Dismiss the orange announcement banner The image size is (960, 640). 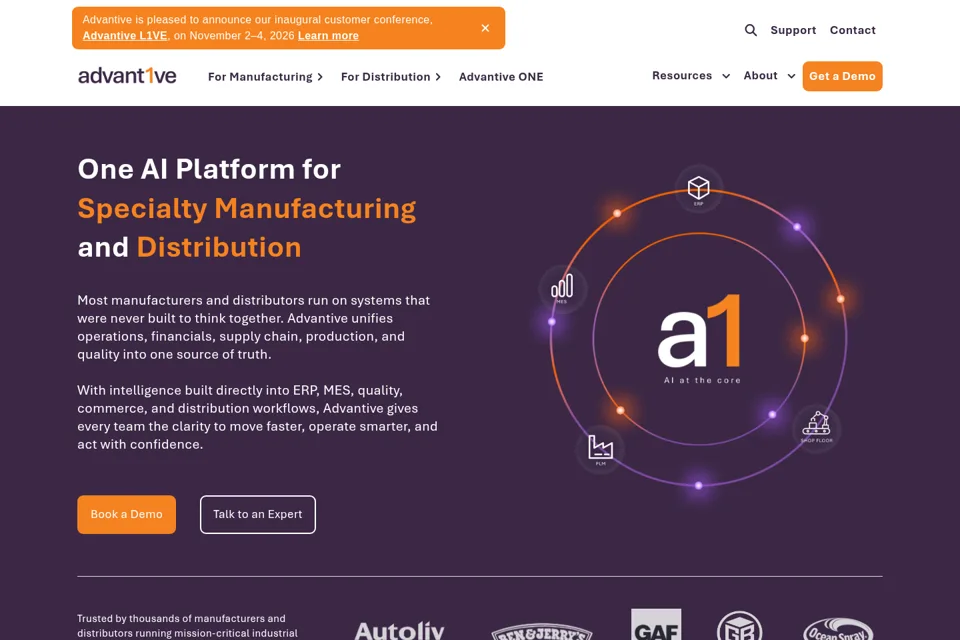(x=485, y=28)
